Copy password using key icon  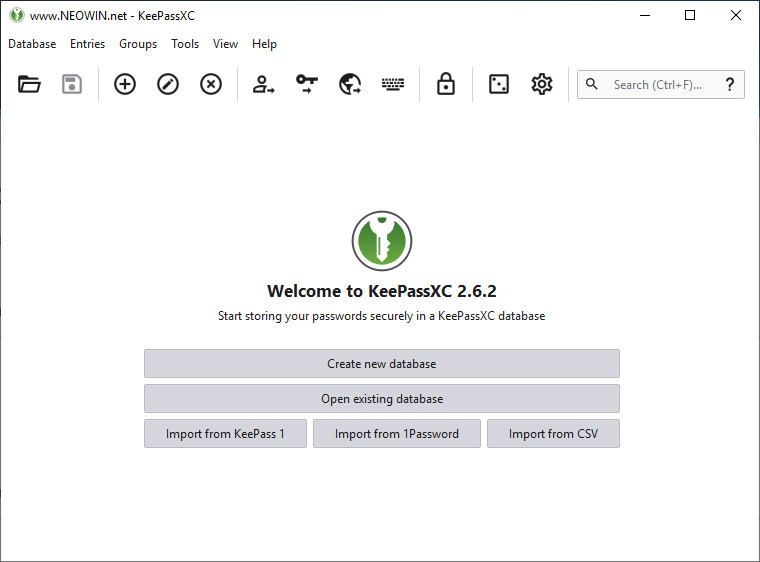click(306, 85)
